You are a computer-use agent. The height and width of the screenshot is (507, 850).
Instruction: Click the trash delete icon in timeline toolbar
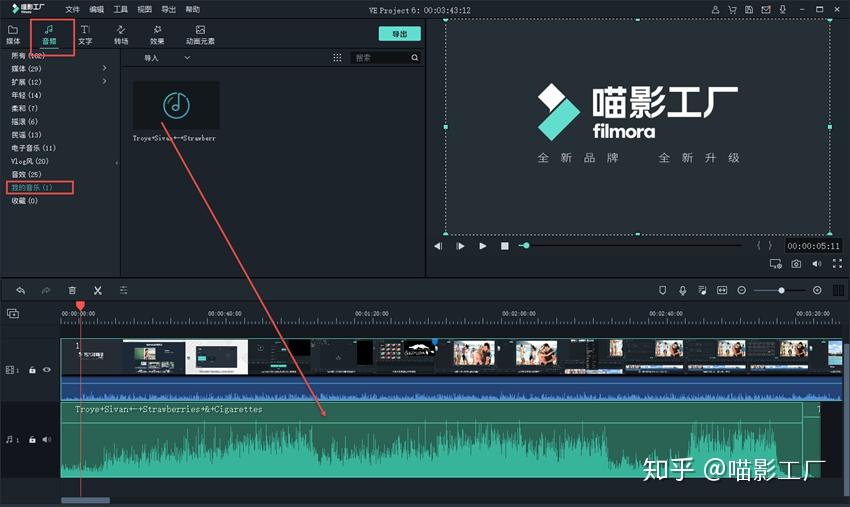click(x=72, y=291)
